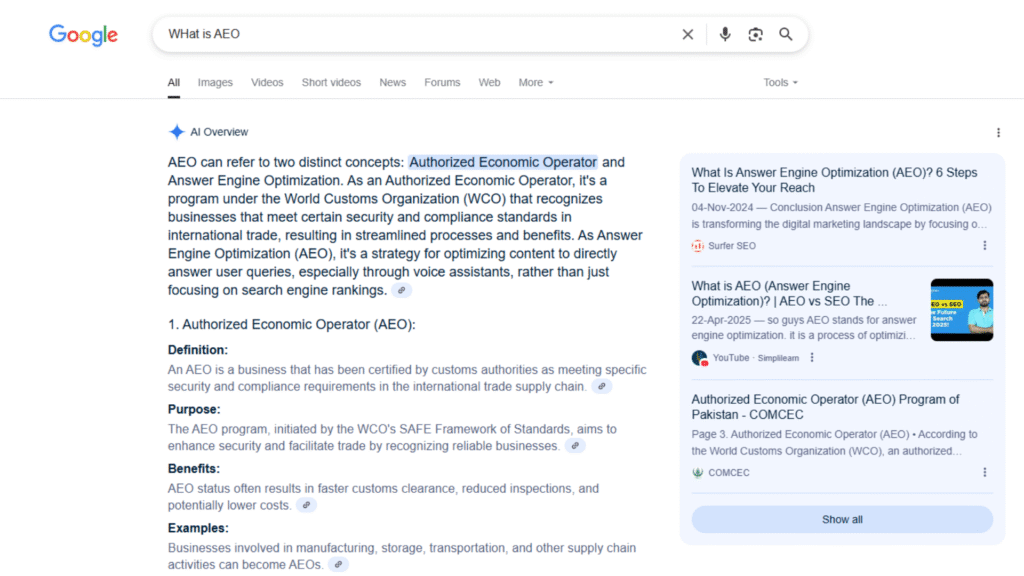The height and width of the screenshot is (576, 1024).
Task: Click the YouTube Simplilearn channel icon
Action: pyautogui.click(x=699, y=358)
